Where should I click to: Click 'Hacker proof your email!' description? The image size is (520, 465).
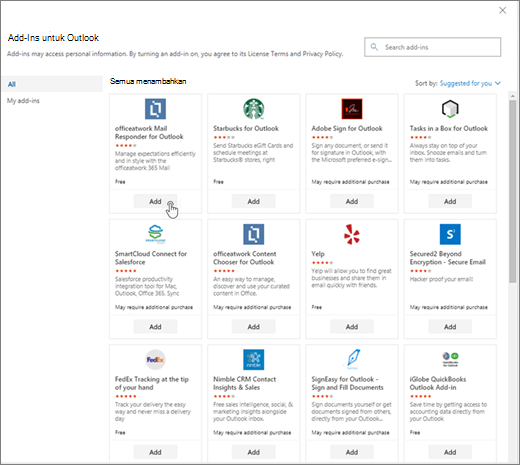pos(441,279)
